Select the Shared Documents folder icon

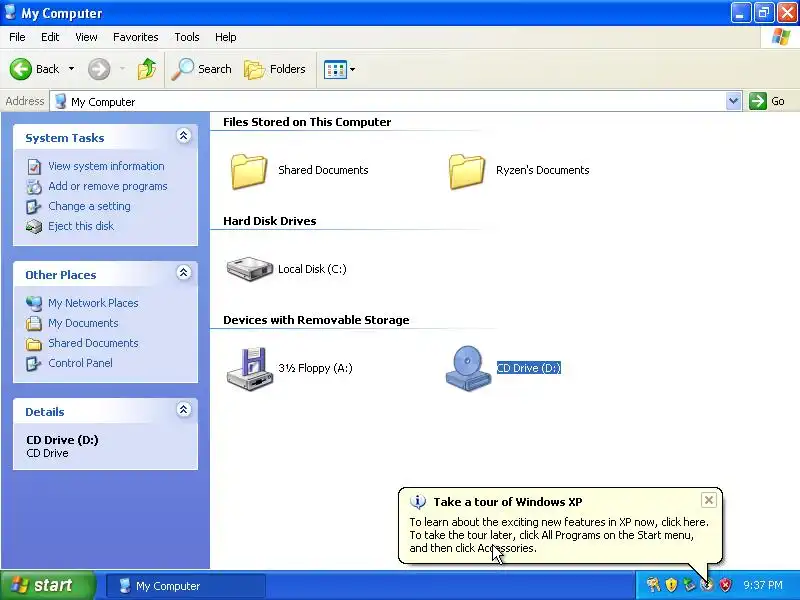pos(249,171)
